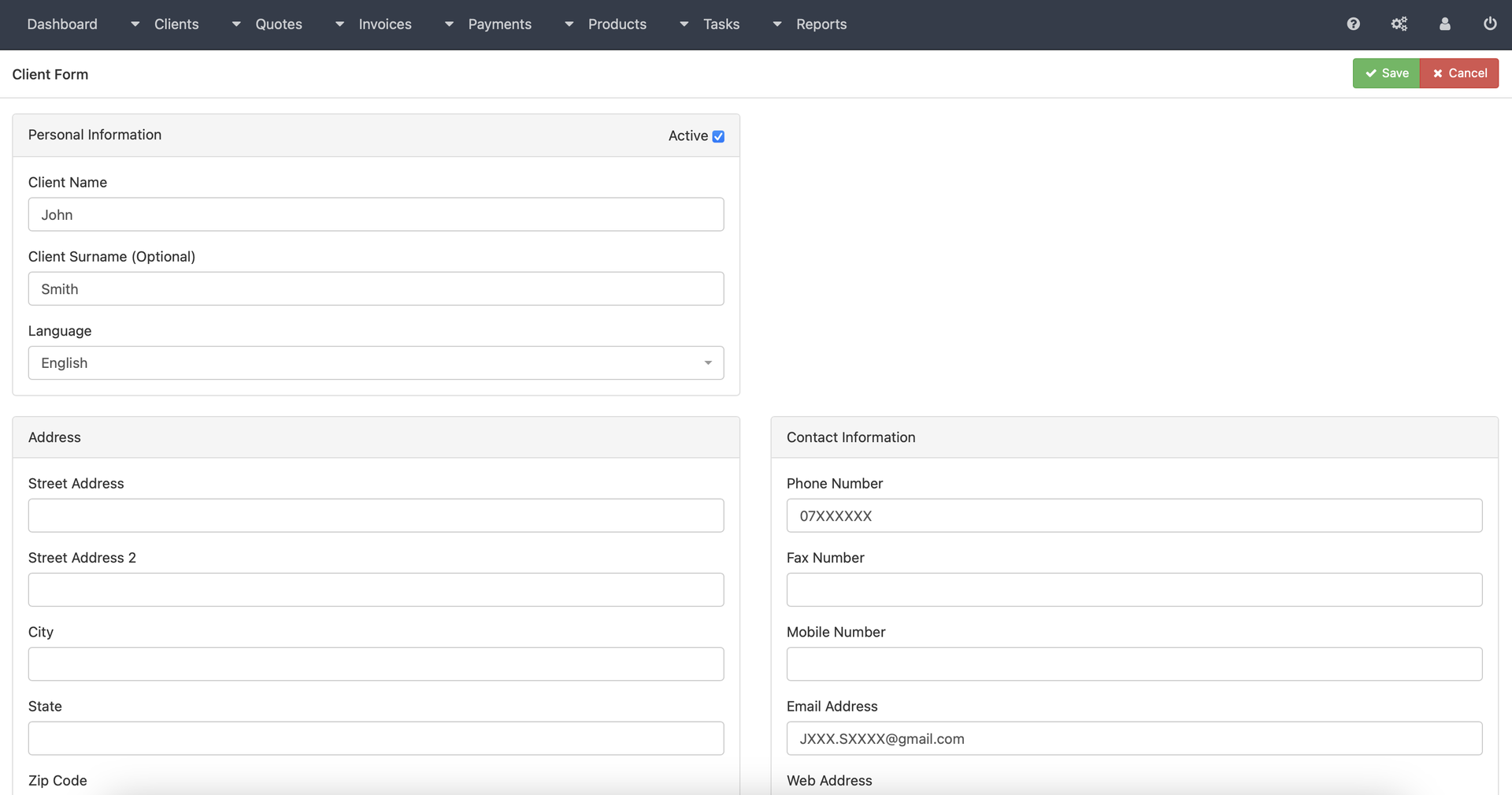
Task: Click the power logout icon
Action: pyautogui.click(x=1490, y=24)
